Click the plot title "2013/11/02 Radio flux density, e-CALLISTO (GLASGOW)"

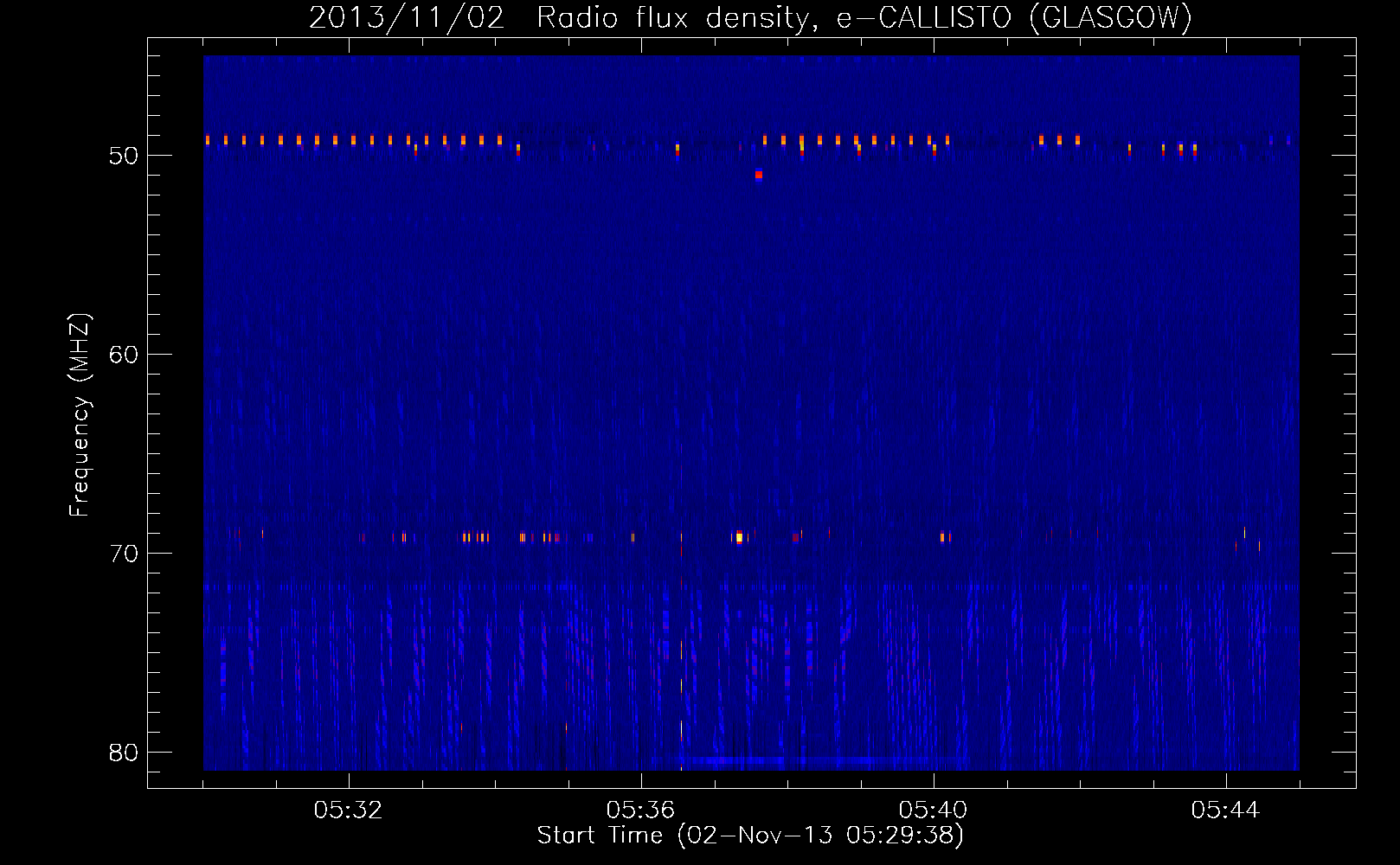coord(750,17)
